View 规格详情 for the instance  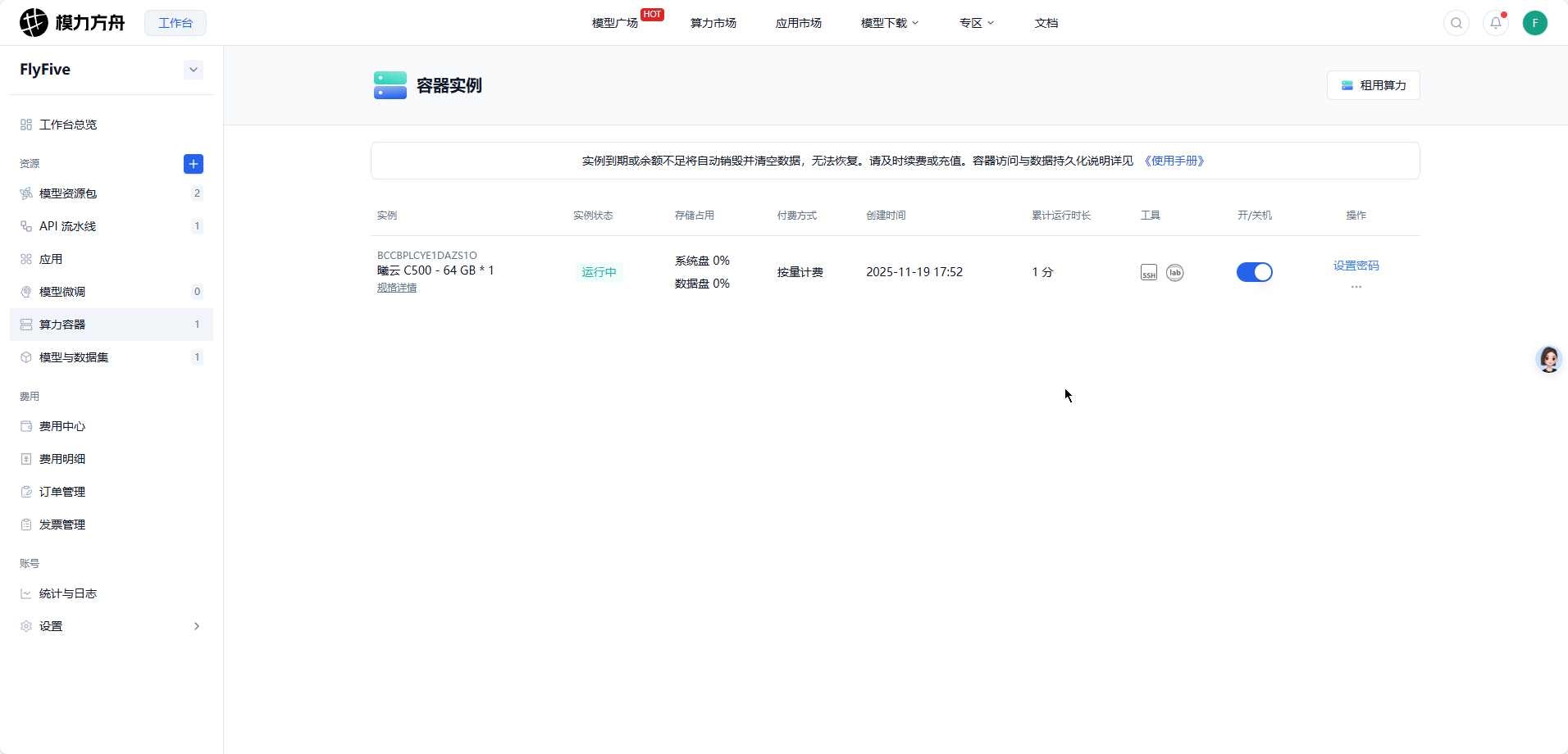point(397,288)
